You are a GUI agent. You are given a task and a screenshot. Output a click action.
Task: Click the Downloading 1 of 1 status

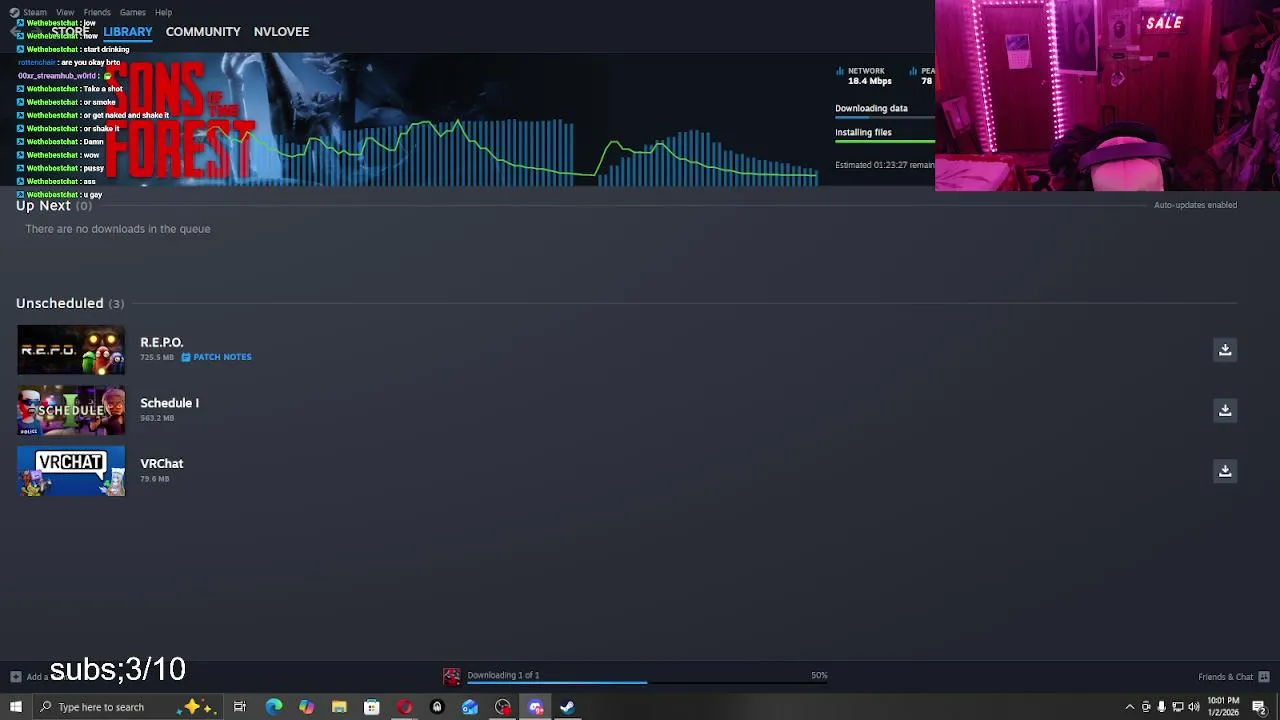503,675
